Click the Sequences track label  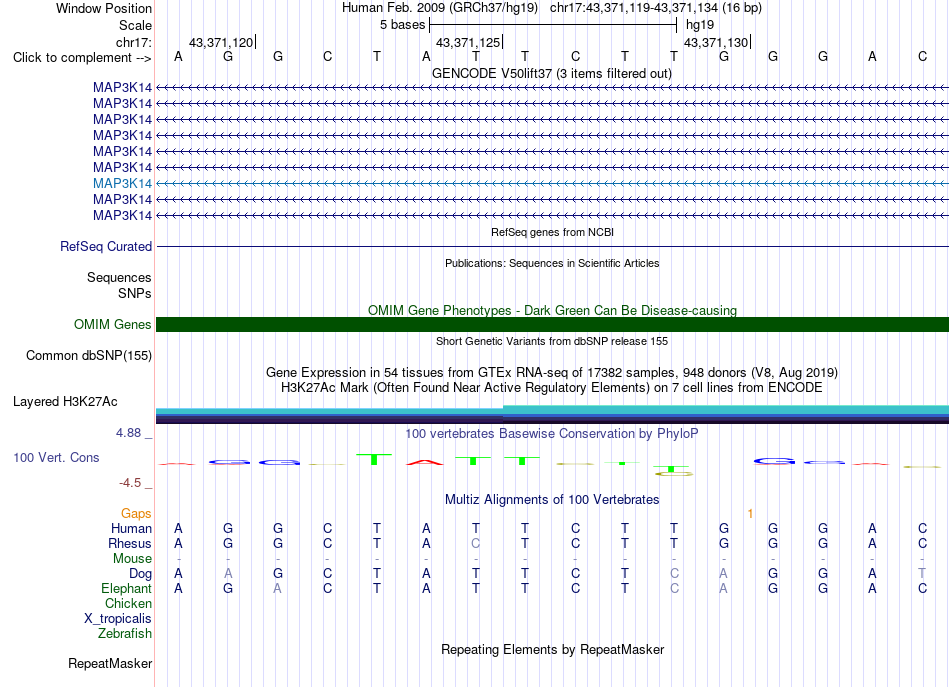(119, 277)
